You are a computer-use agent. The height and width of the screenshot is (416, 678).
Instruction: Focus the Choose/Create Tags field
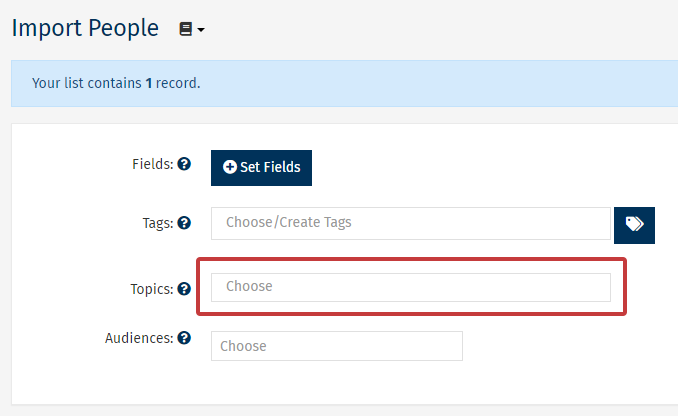click(410, 223)
